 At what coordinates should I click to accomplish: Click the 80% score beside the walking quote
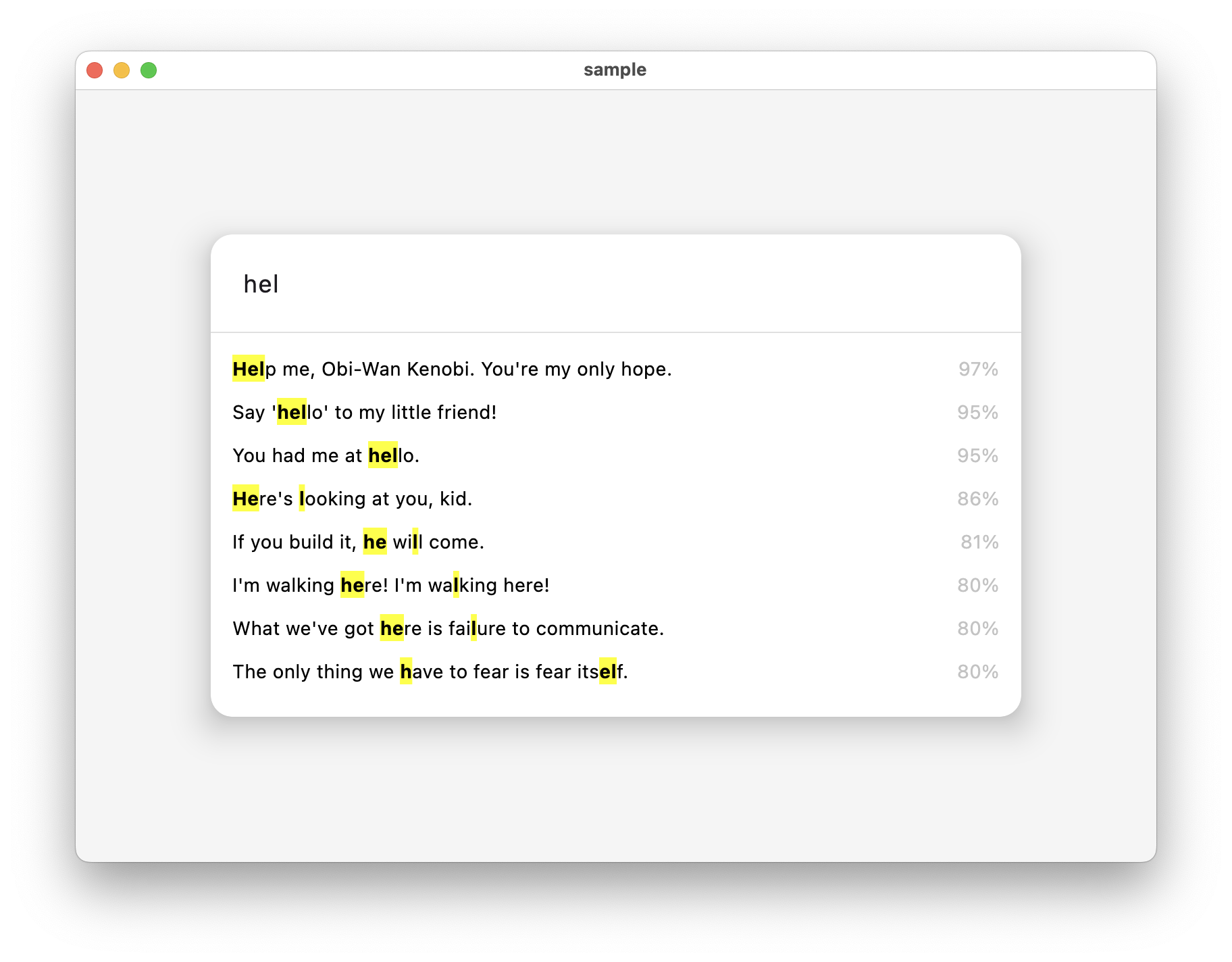[978, 585]
